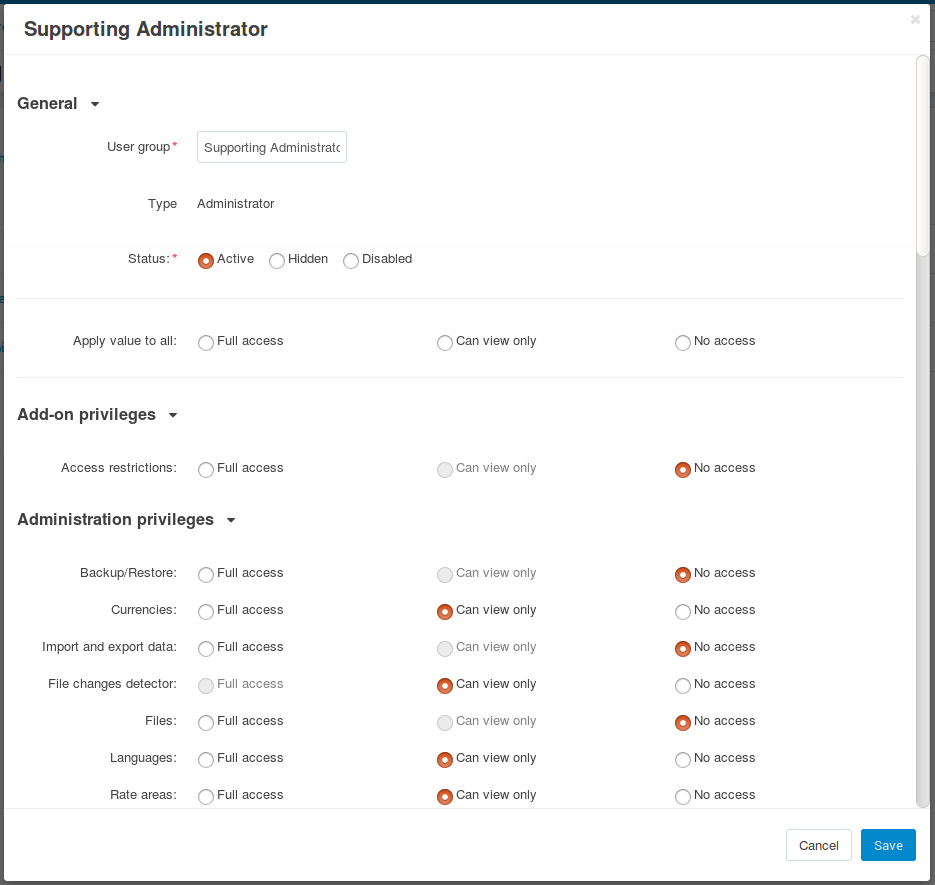Close the Supporting Administrator dialog
Screen dimensions: 935x885
pos(915,20)
